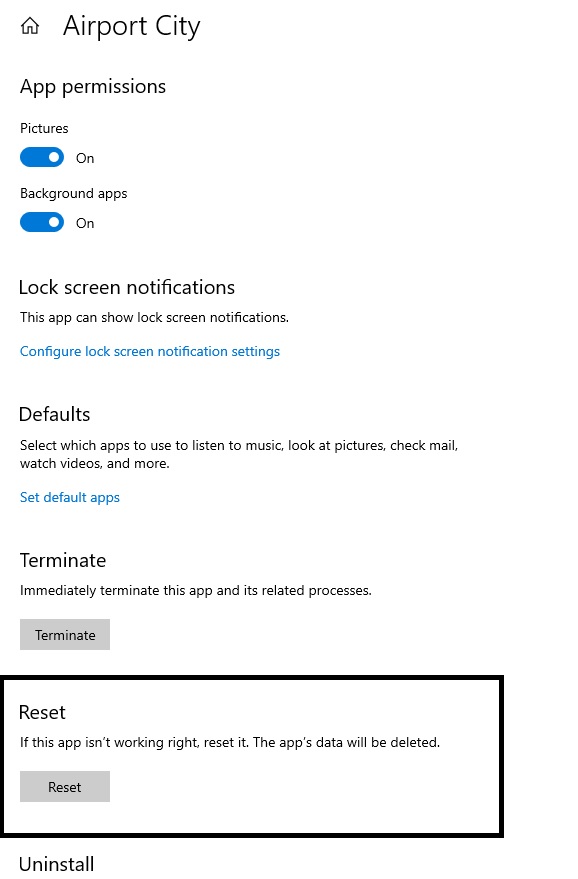Image resolution: width=578 pixels, height=879 pixels.
Task: Disable the Background apps toggle
Action: pos(42,223)
